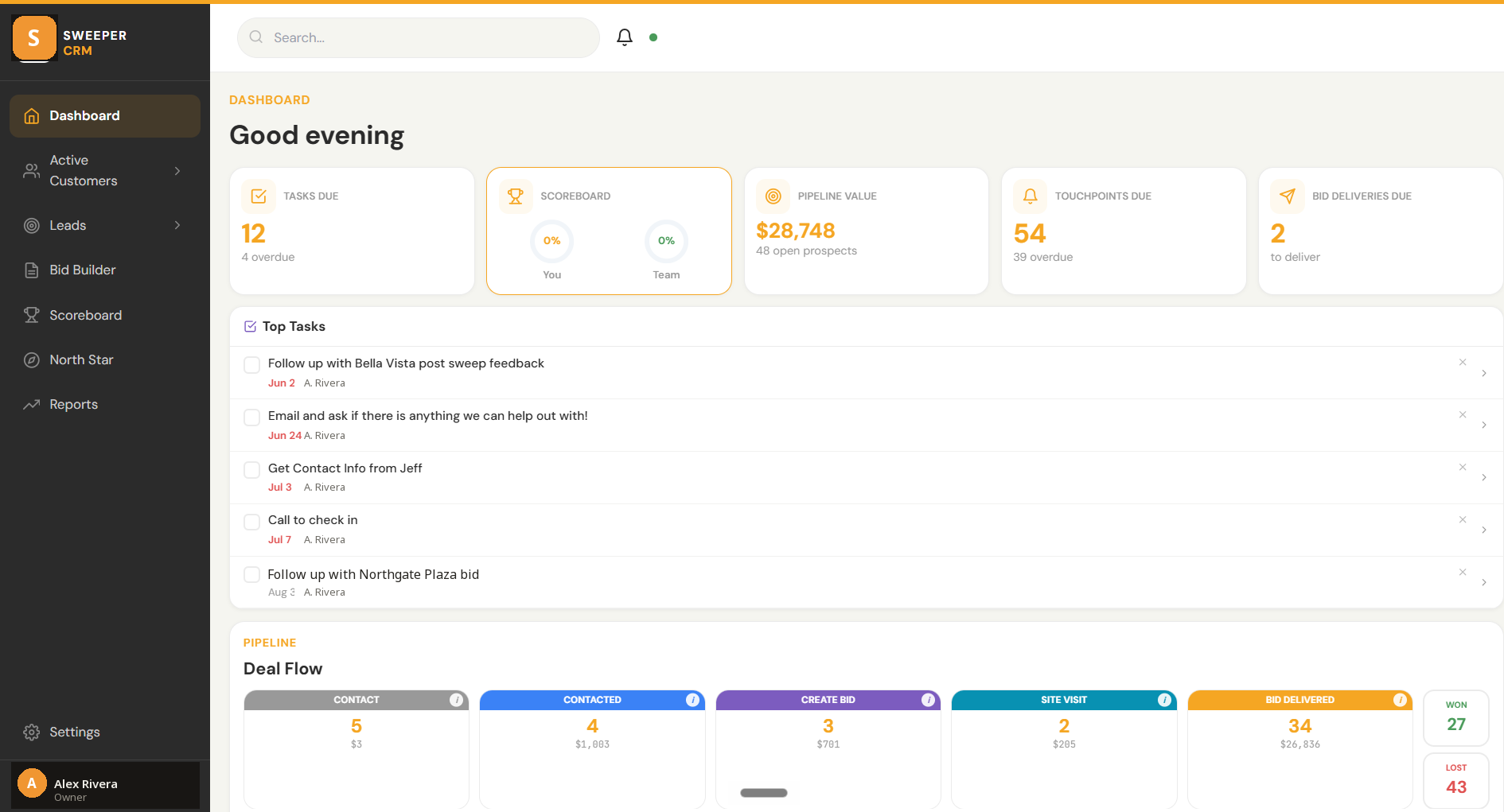
Task: Click the 'Follow up with Bella Vista post sweep feedback' text
Action: click(x=406, y=363)
